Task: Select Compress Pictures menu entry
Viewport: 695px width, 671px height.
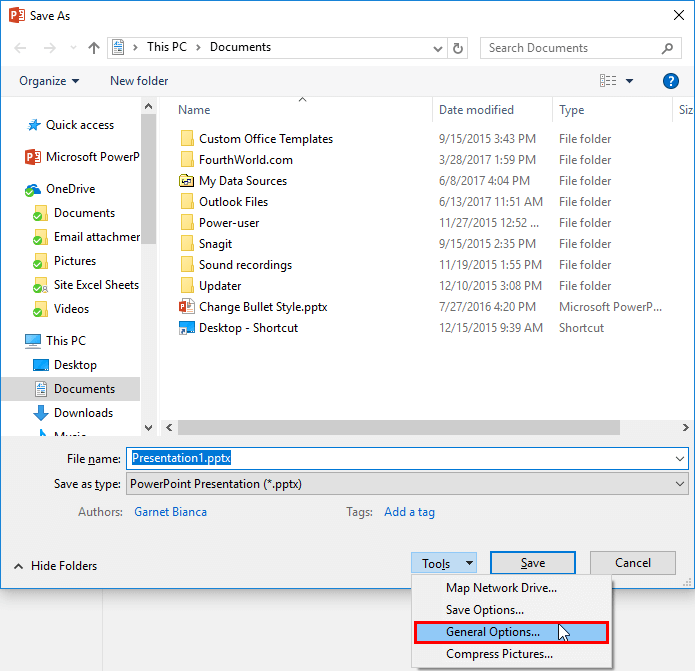Action: point(499,654)
